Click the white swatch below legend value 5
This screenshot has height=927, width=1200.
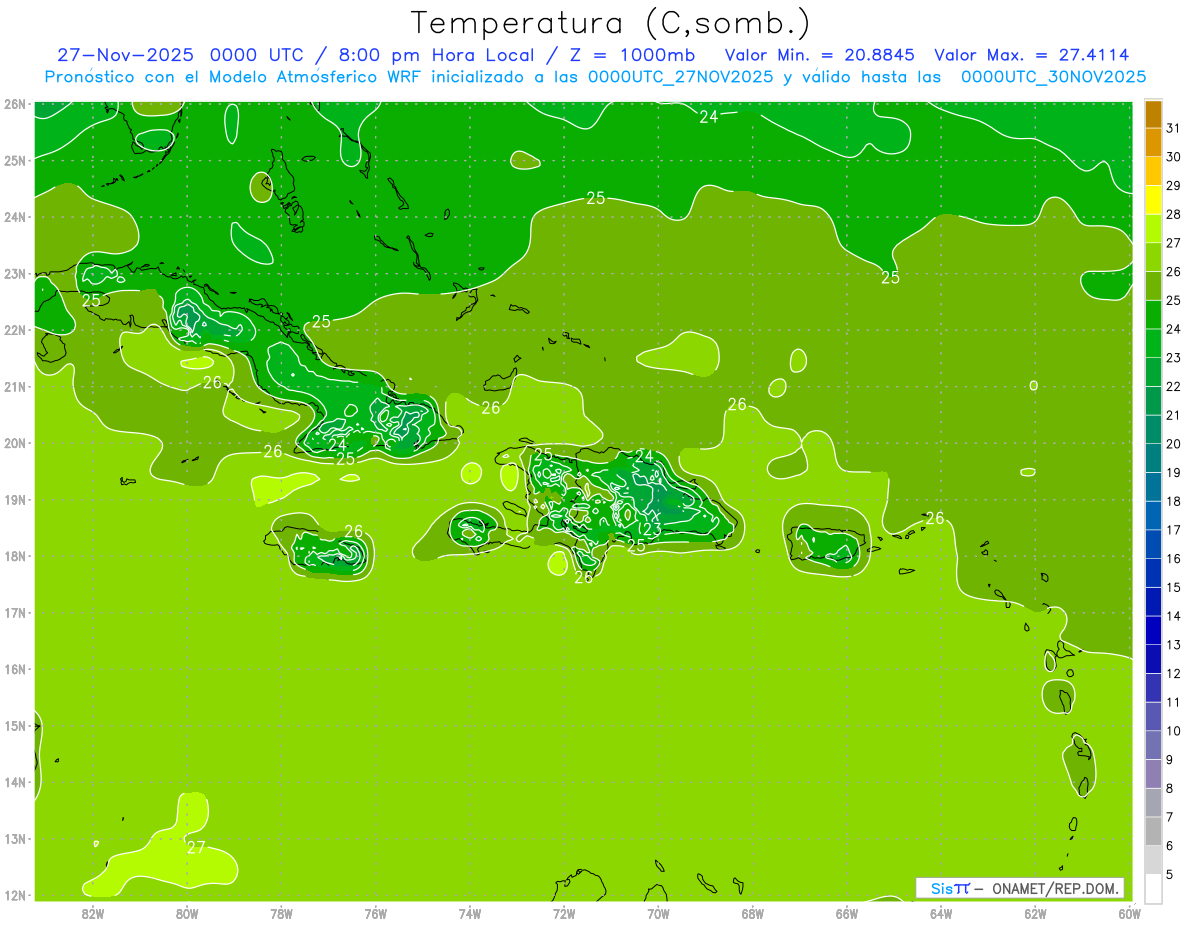[x=1153, y=888]
